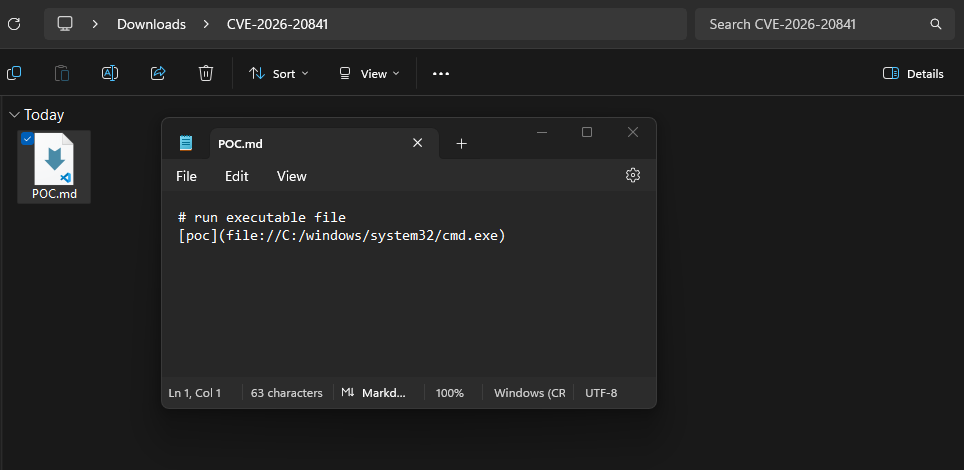Expand the Sort dropdown
Viewport: 964px width, 470px height.
[279, 73]
